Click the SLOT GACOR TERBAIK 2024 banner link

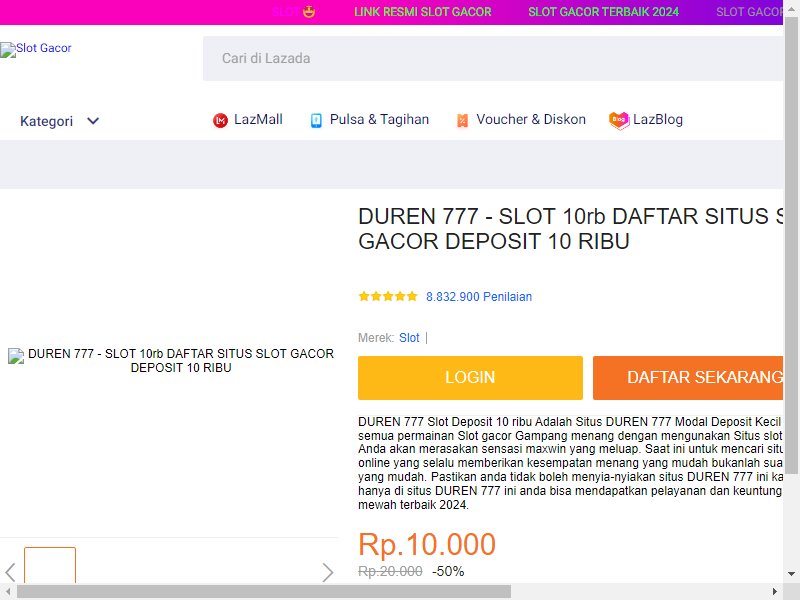603,12
